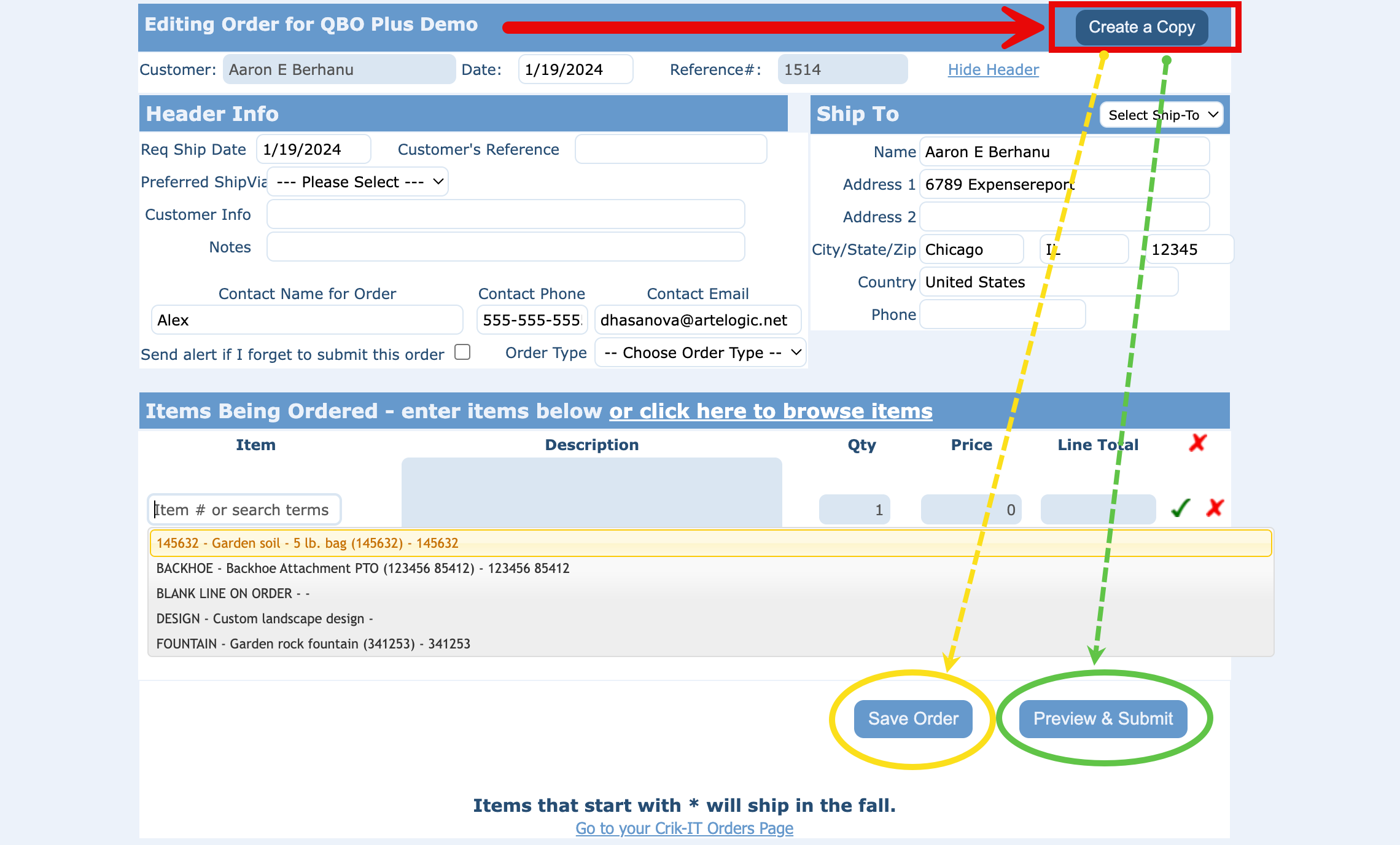Choose the FOUNTAIN Garden rock fountain suggestion
This screenshot has height=845, width=1400.
point(313,644)
